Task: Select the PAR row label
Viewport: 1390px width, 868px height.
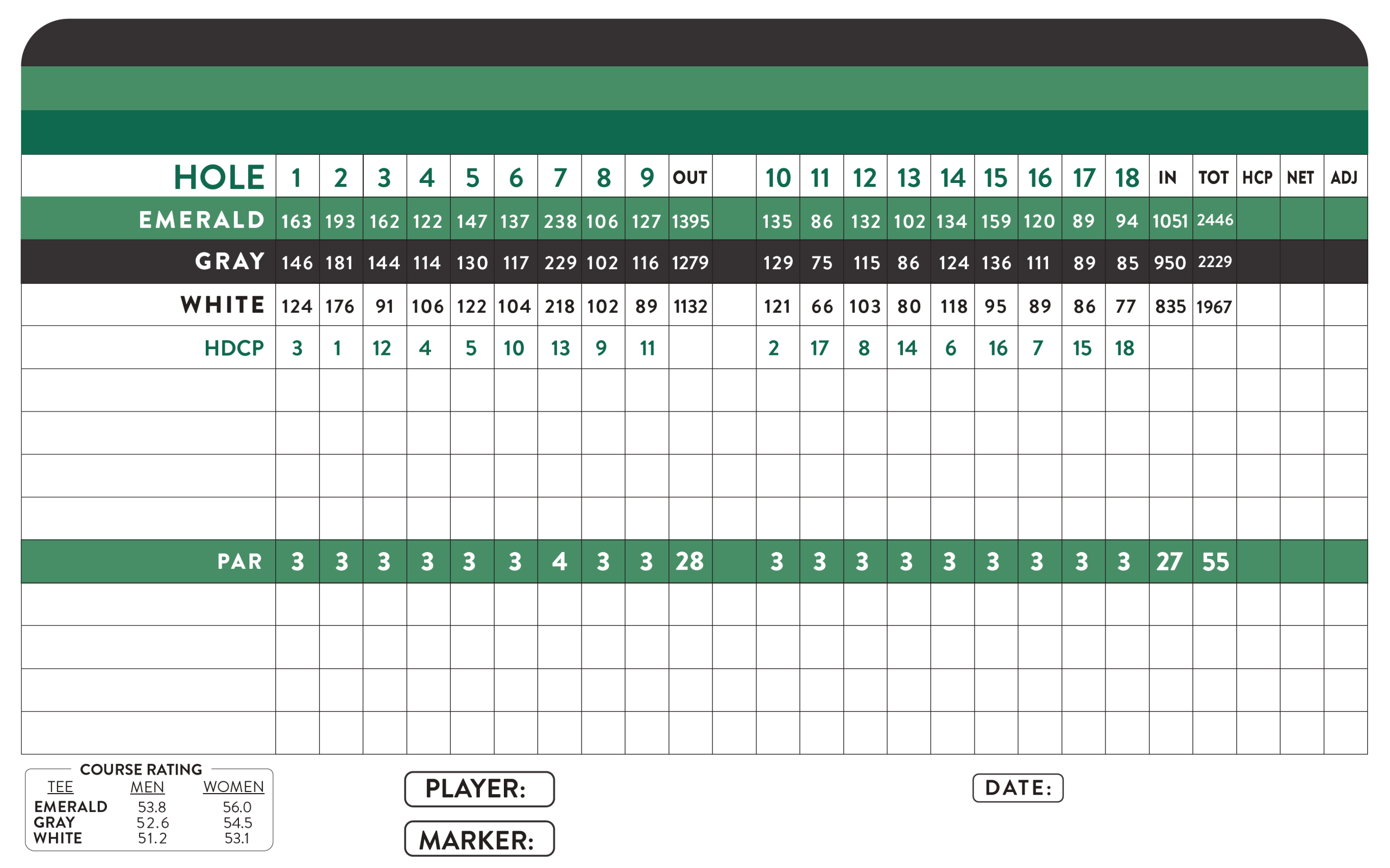Action: (x=239, y=561)
